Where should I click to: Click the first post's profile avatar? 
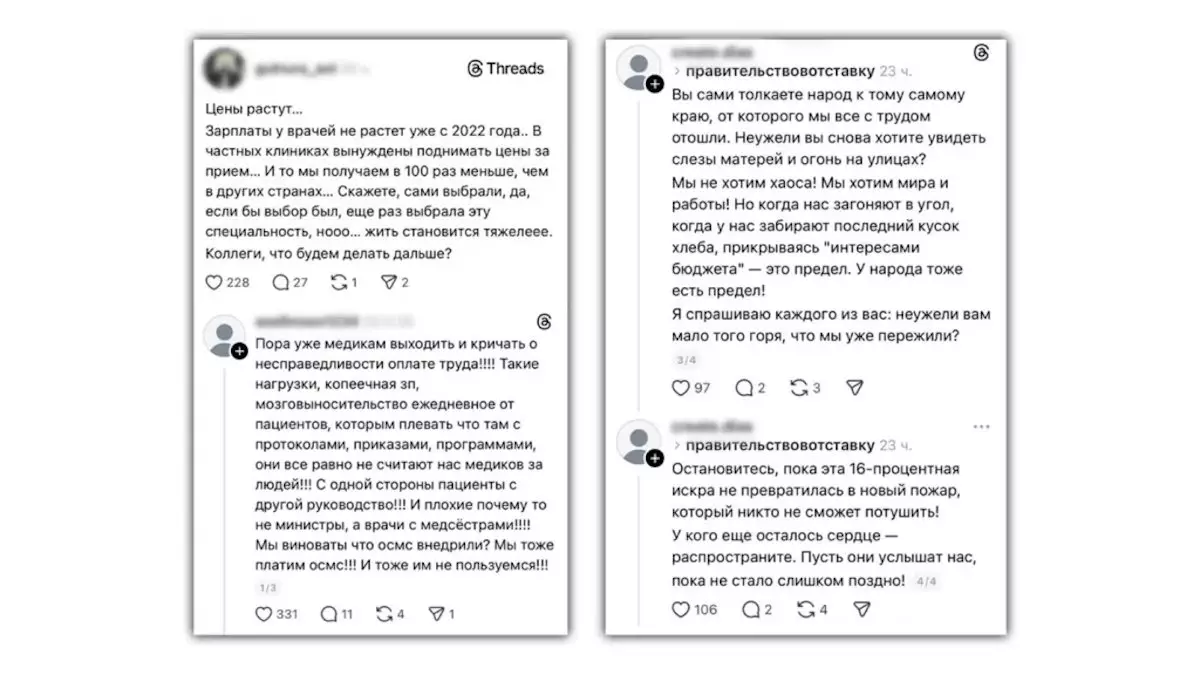(x=224, y=67)
